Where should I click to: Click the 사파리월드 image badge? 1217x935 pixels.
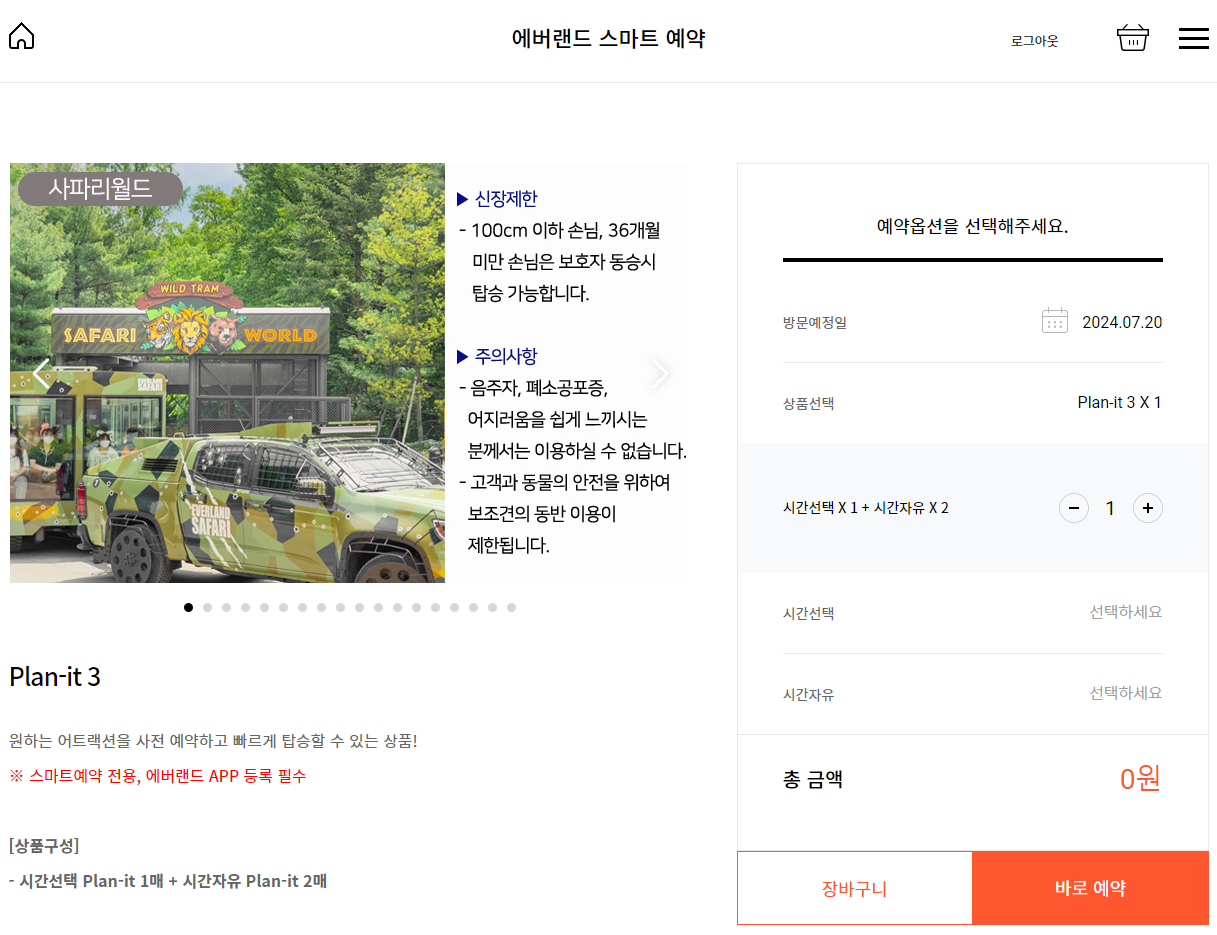(x=101, y=188)
